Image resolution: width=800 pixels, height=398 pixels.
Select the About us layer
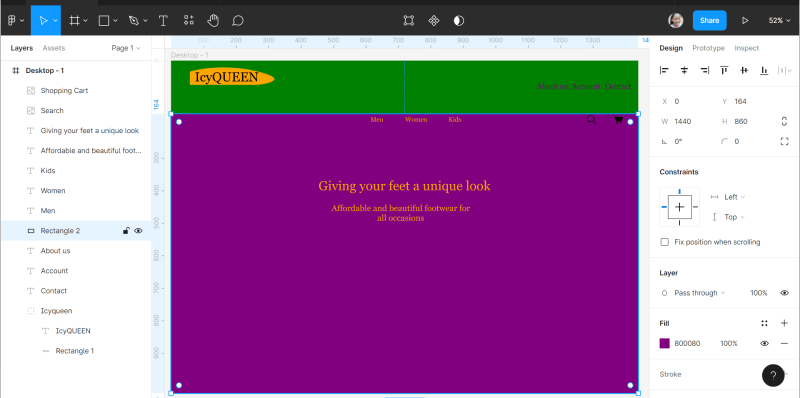coord(76,251)
